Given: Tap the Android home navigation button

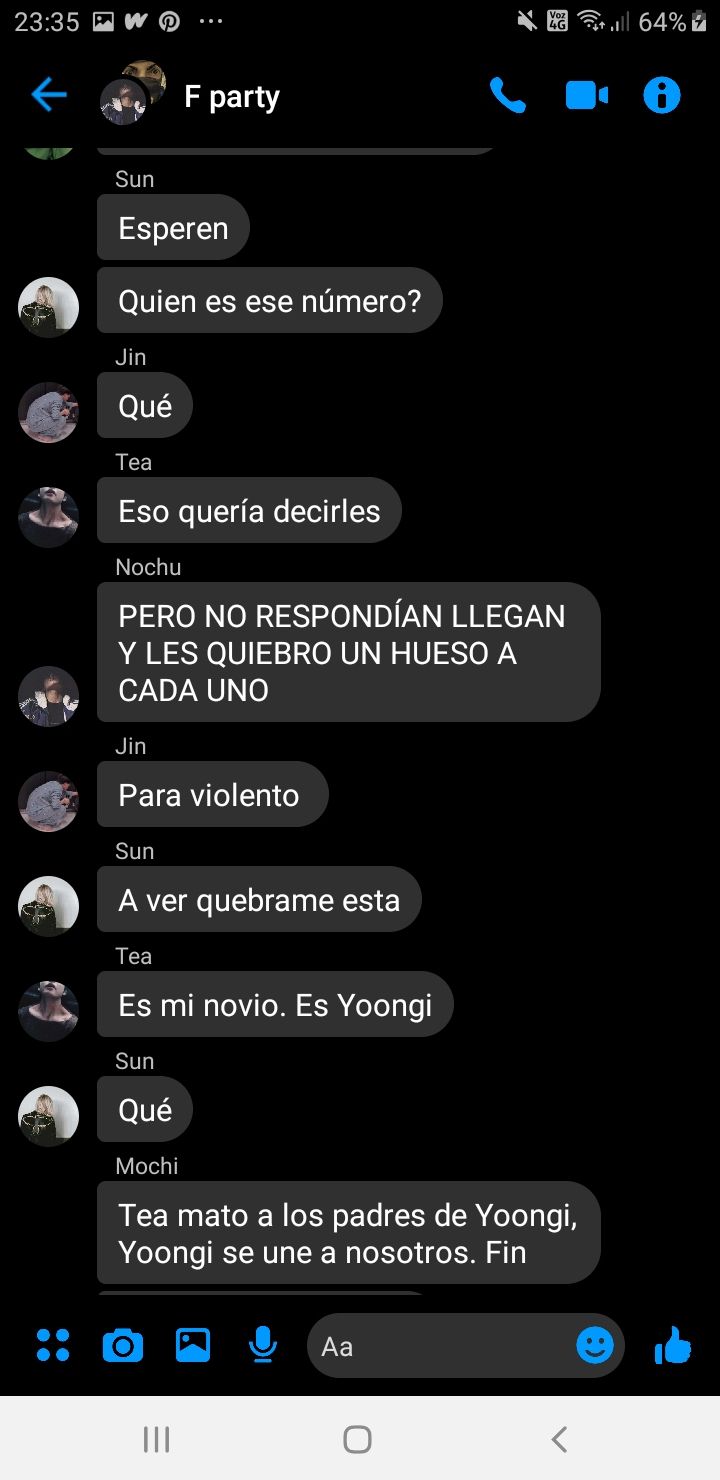Looking at the screenshot, I should tap(357, 1439).
